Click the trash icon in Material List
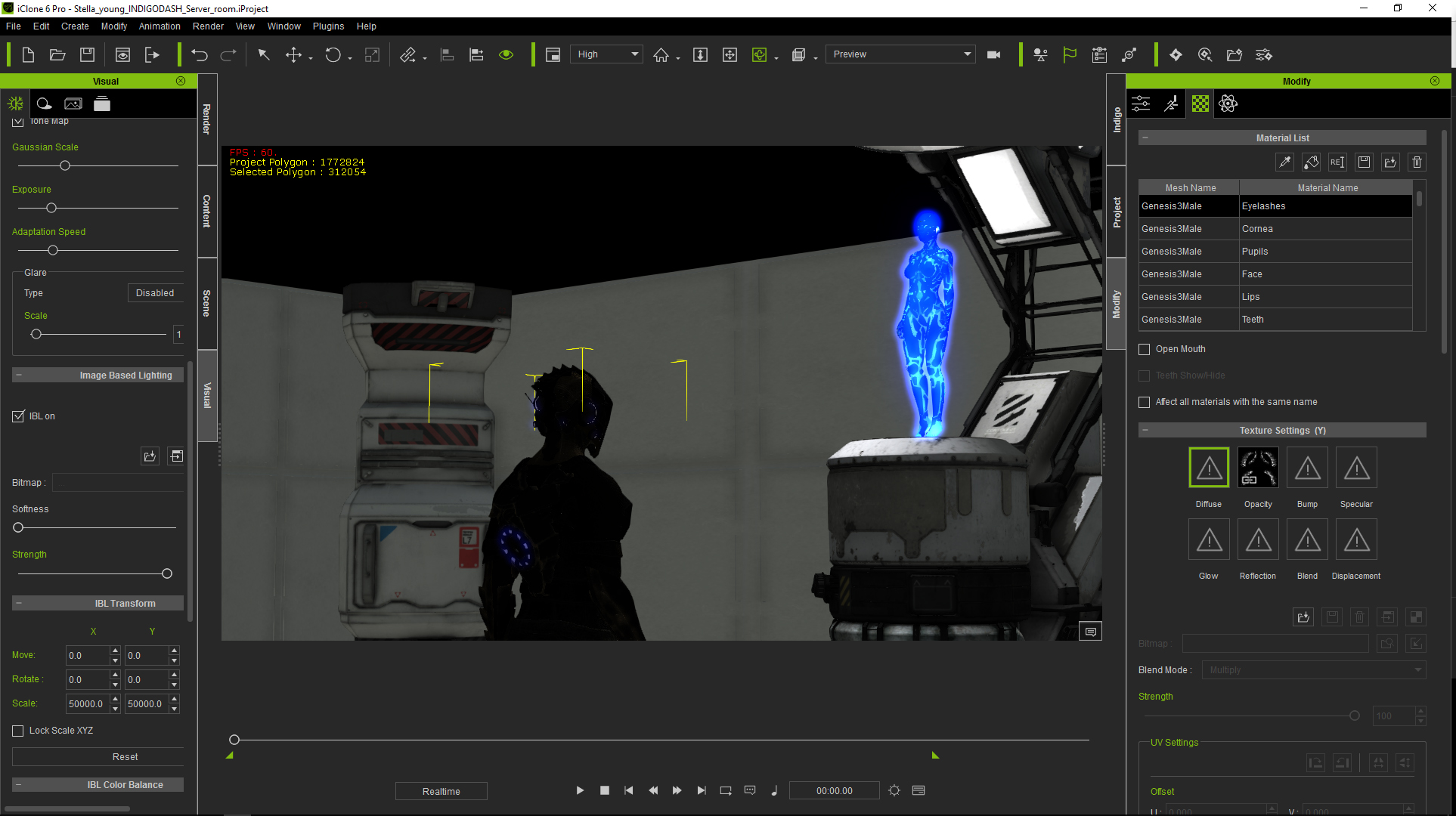 [x=1417, y=162]
